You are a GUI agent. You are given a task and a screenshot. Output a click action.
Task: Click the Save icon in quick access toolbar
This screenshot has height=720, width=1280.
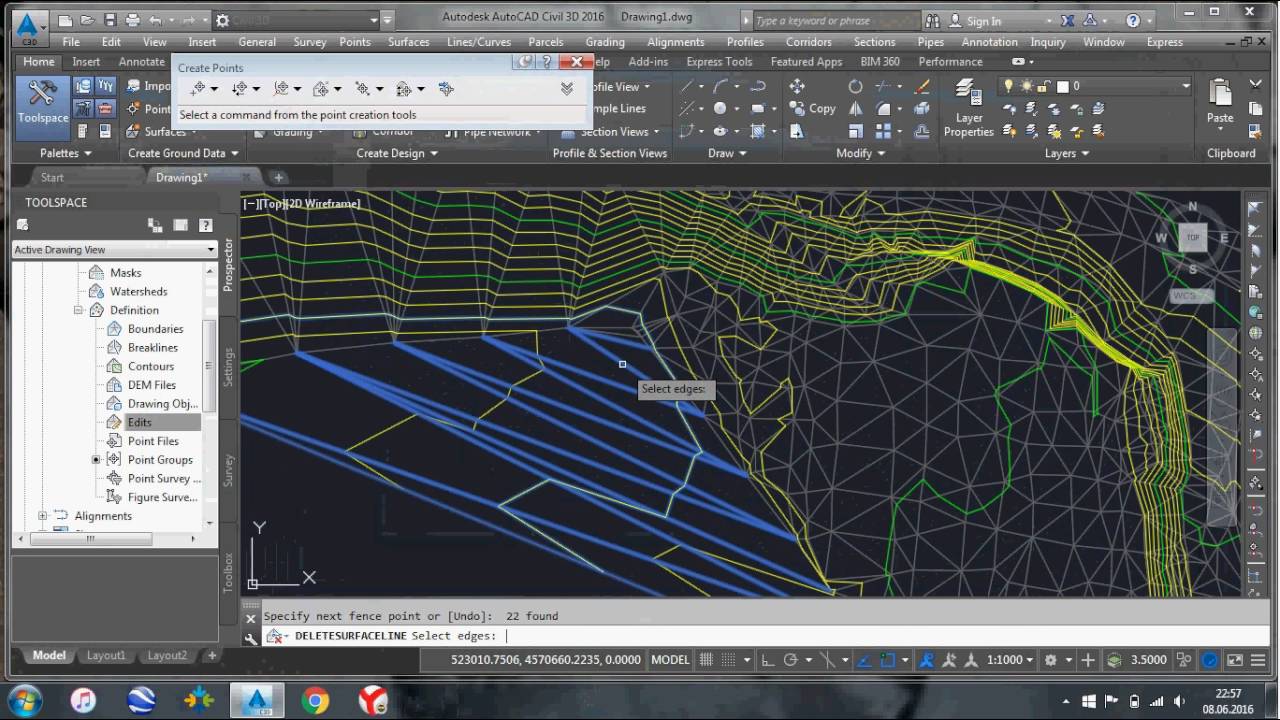tap(108, 20)
